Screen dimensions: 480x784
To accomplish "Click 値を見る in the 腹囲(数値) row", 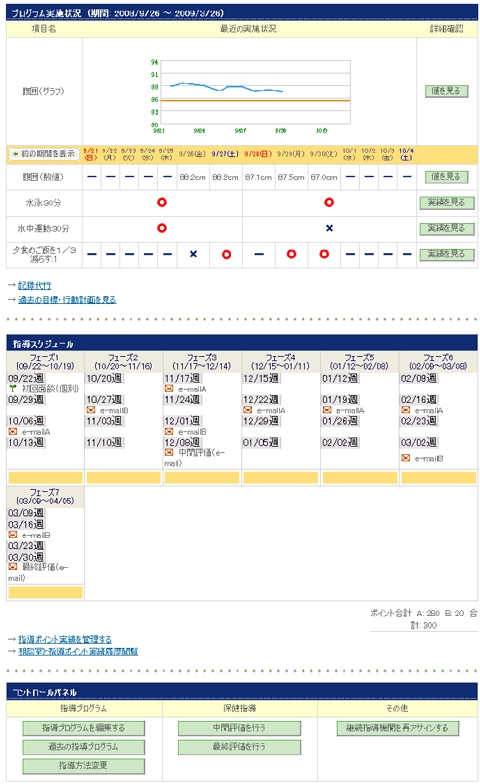I will tap(446, 176).
